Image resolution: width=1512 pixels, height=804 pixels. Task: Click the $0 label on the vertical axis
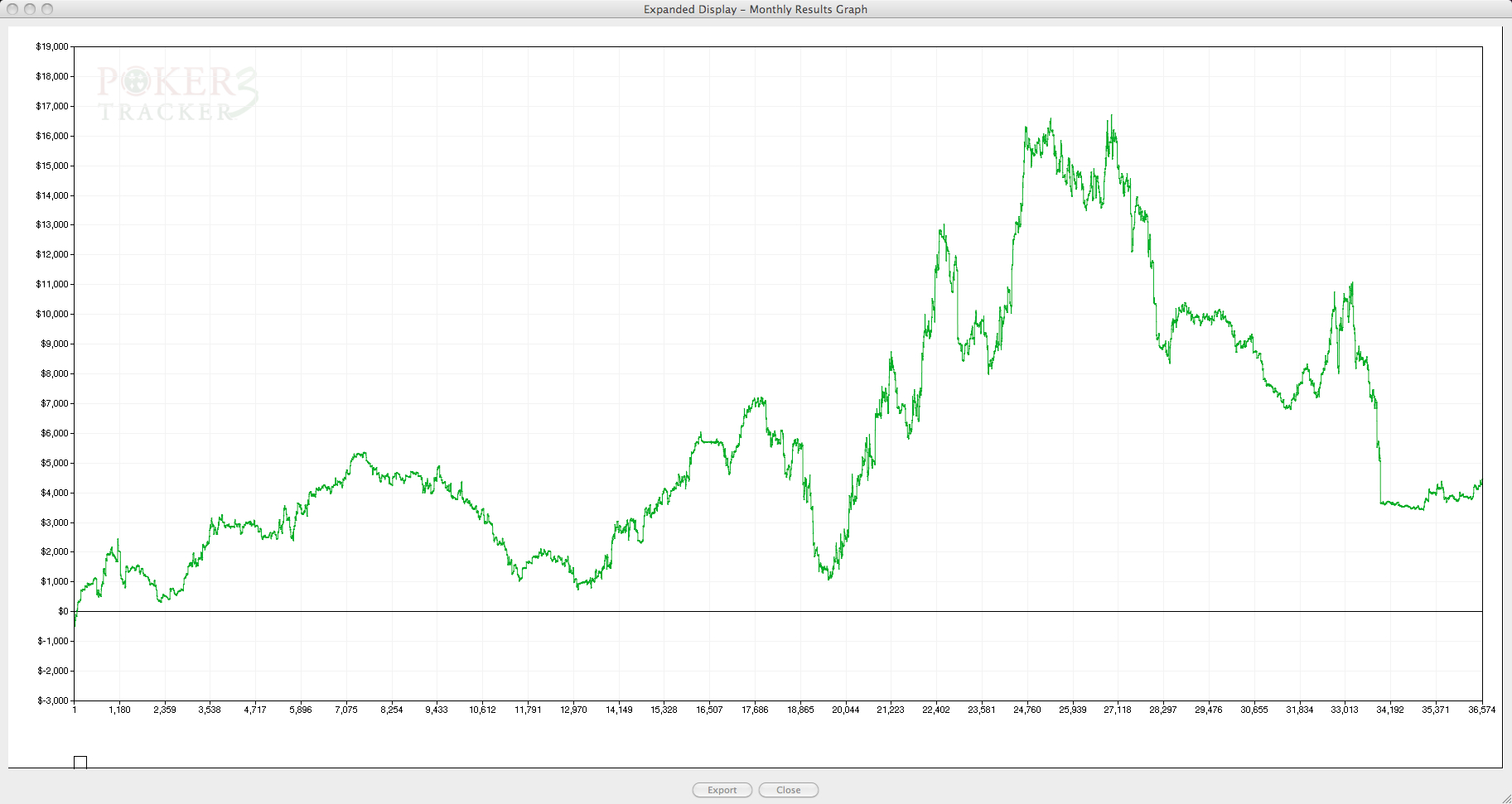click(x=63, y=611)
